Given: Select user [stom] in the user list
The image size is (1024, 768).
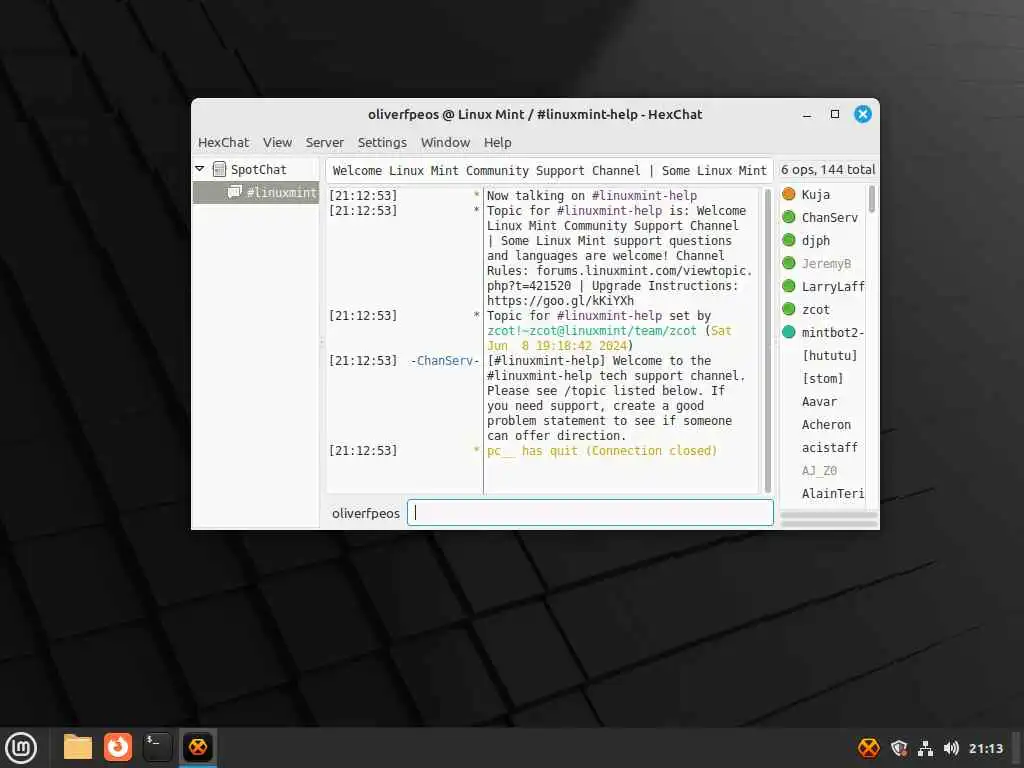Looking at the screenshot, I should pos(822,378).
